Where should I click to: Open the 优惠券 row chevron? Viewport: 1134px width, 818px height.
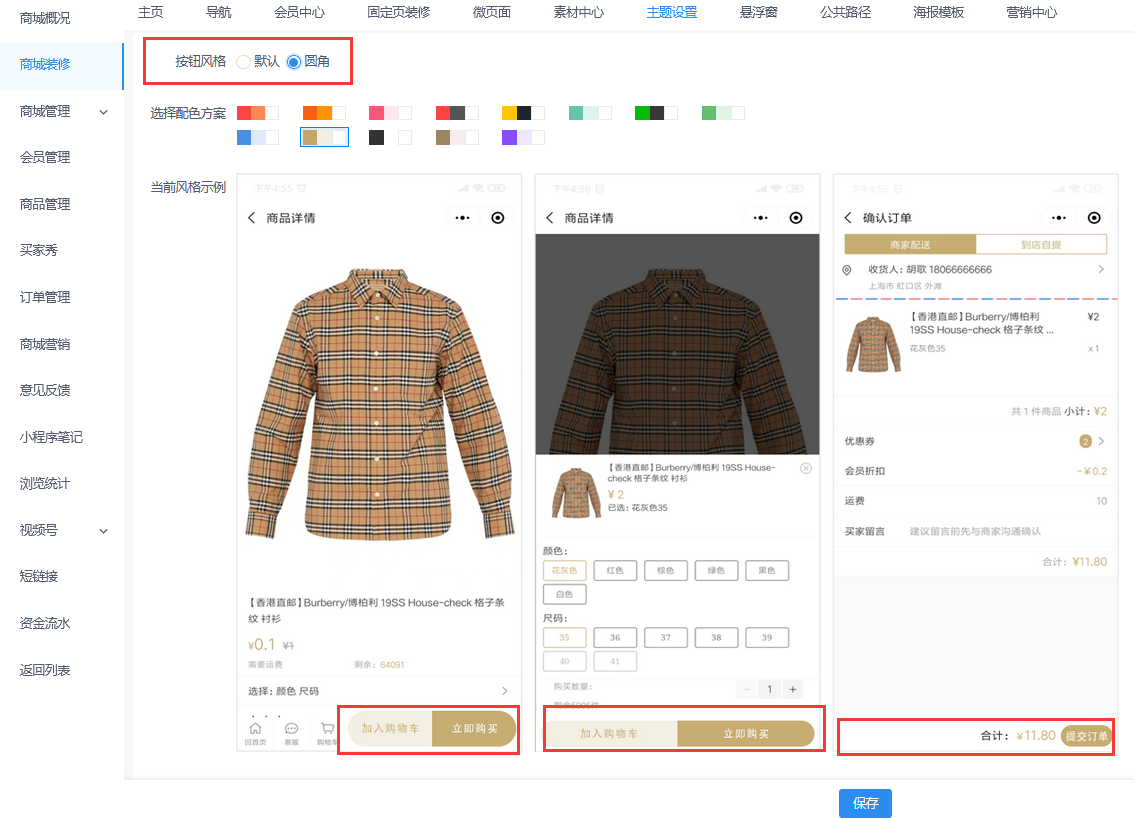click(1101, 441)
